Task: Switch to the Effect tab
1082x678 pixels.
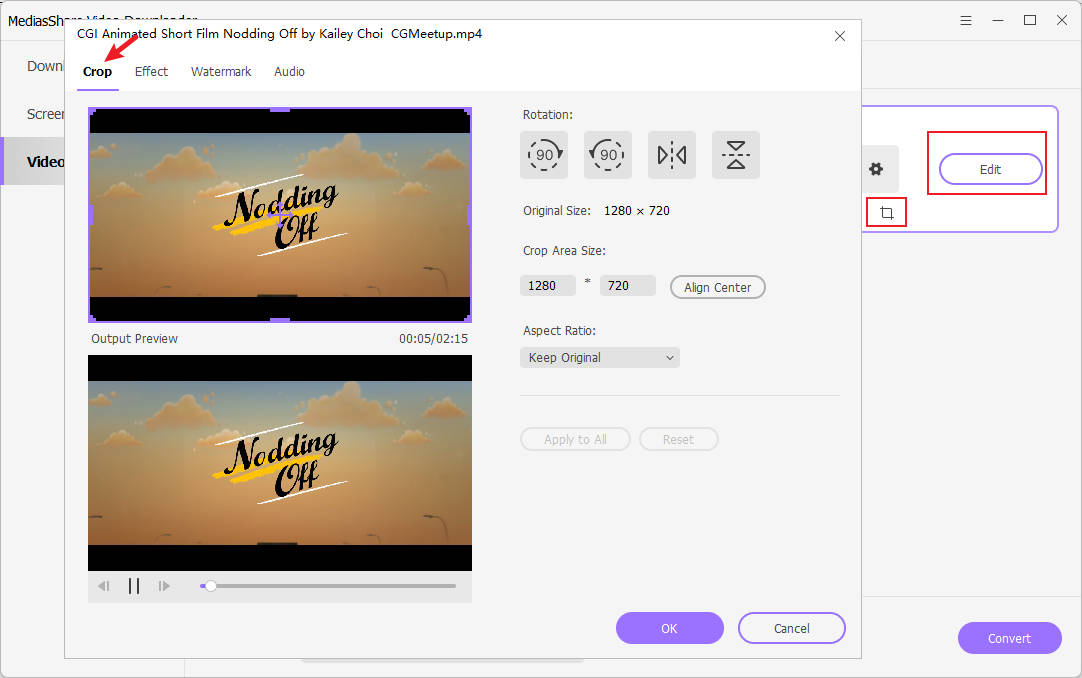Action: (x=151, y=72)
